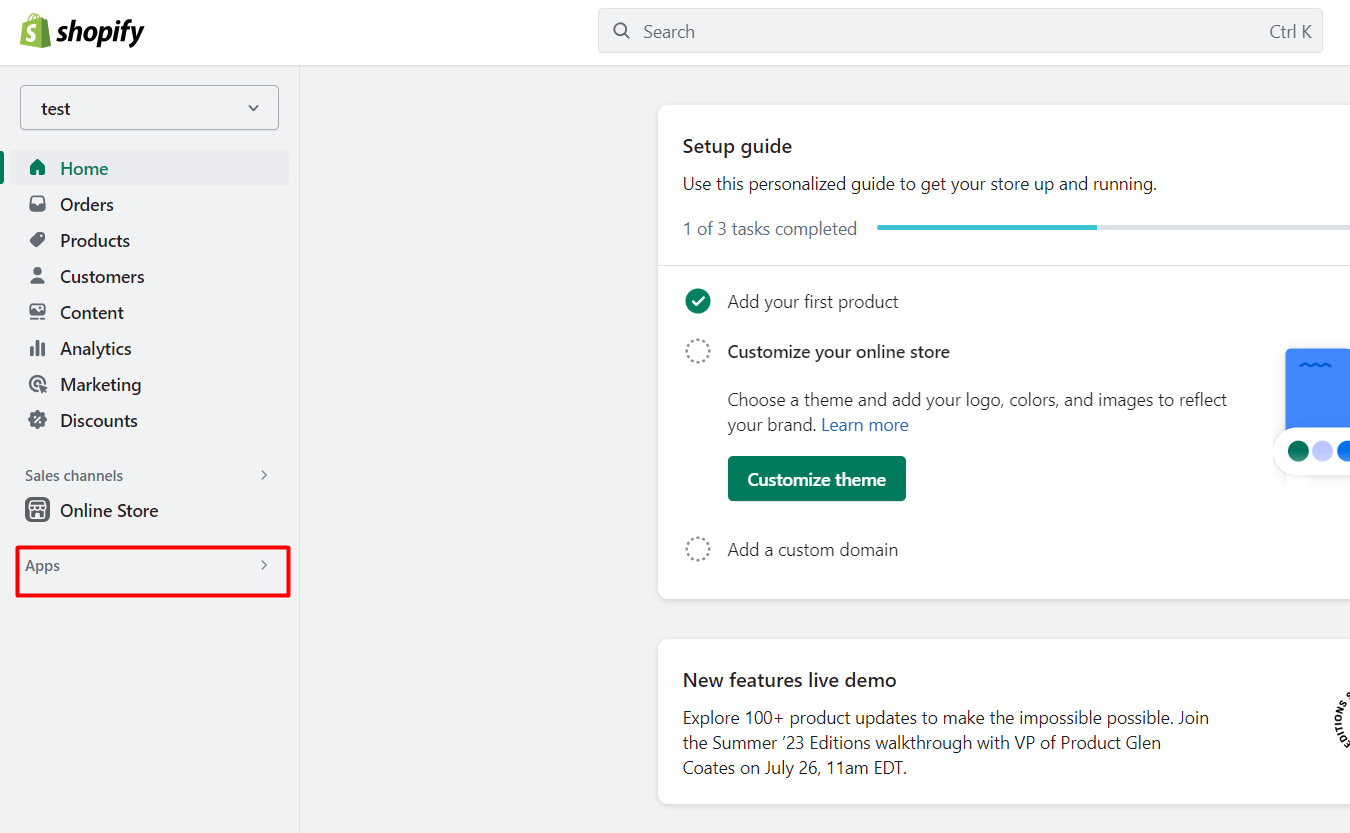The height and width of the screenshot is (833, 1350).
Task: Follow the Learn more link
Action: coord(864,425)
